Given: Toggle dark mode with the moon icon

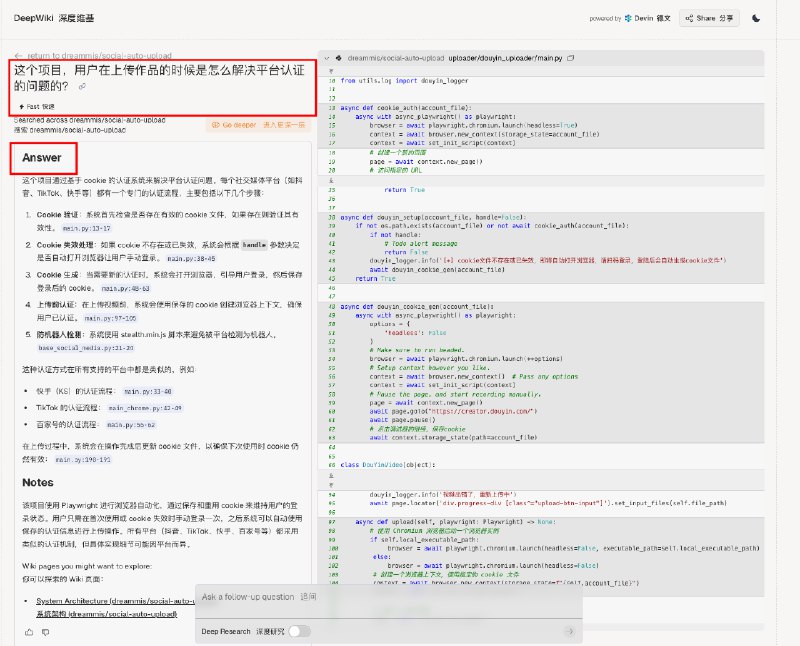Looking at the screenshot, I should click(x=756, y=18).
